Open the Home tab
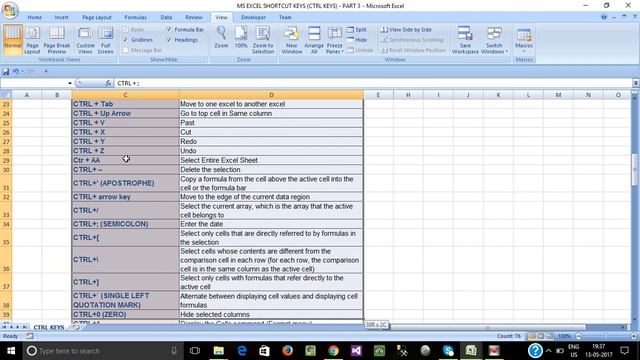 [35, 17]
